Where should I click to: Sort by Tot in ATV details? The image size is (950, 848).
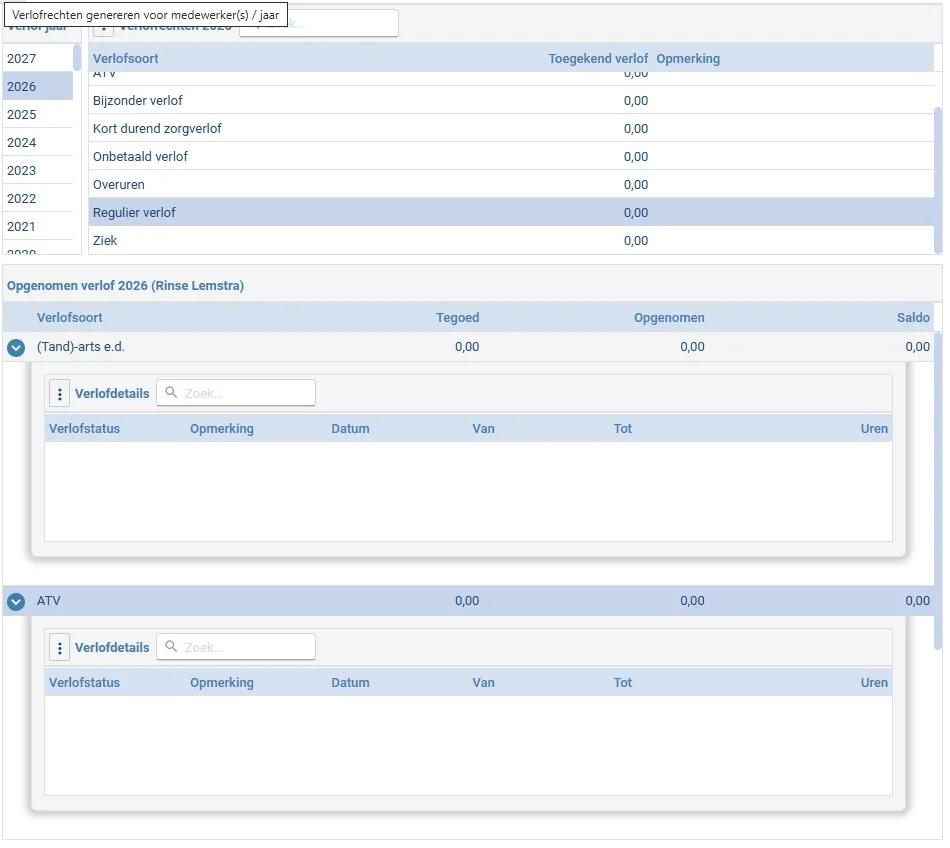pyautogui.click(x=623, y=683)
